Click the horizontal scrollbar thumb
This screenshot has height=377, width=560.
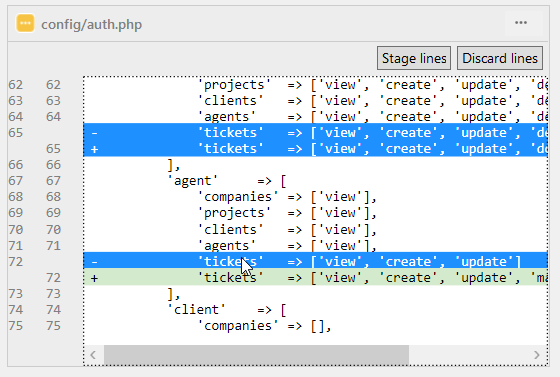click(256, 355)
